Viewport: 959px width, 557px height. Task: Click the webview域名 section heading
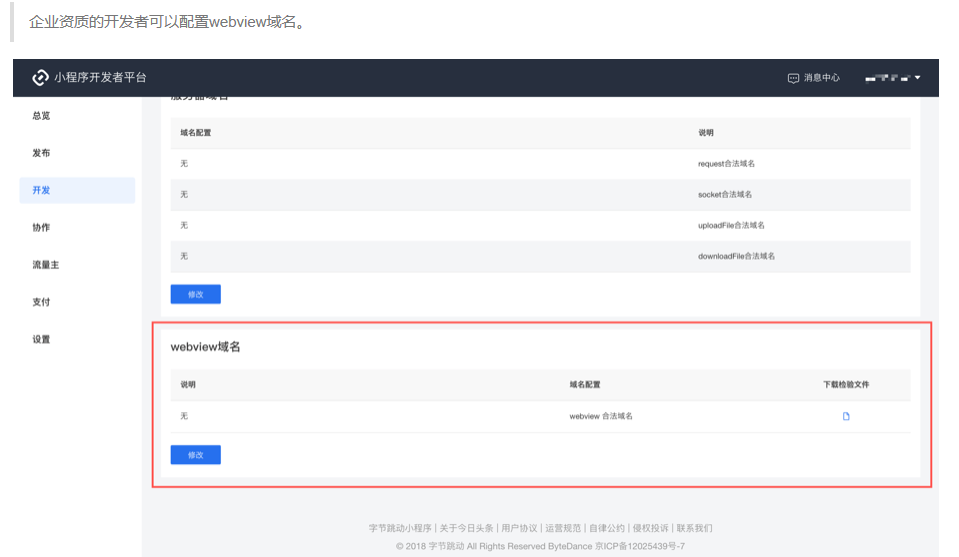click(x=206, y=347)
